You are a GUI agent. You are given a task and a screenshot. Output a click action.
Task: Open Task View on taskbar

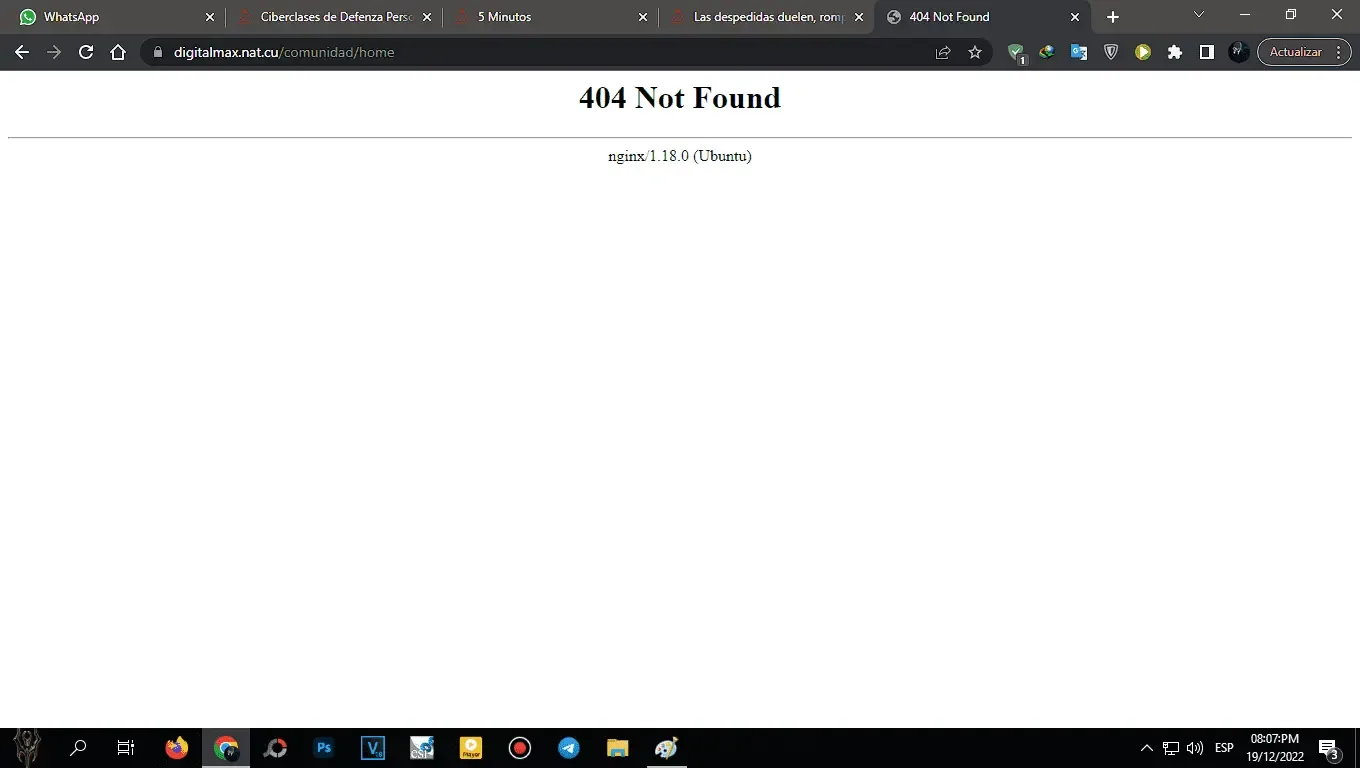tap(126, 748)
